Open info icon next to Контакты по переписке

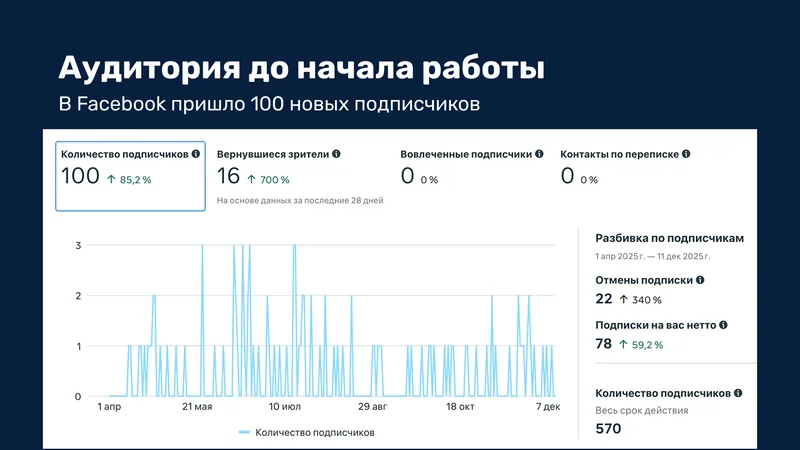tap(686, 154)
